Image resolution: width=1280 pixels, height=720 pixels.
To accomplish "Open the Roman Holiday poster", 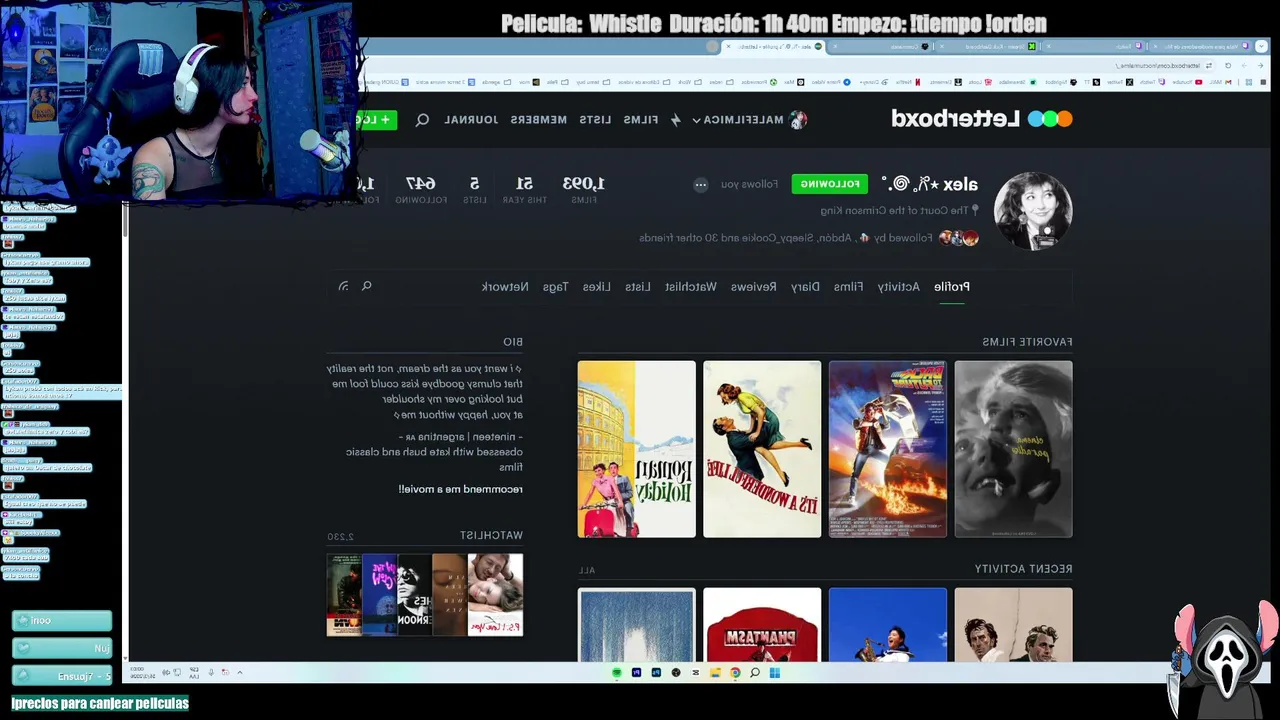I will [x=636, y=449].
